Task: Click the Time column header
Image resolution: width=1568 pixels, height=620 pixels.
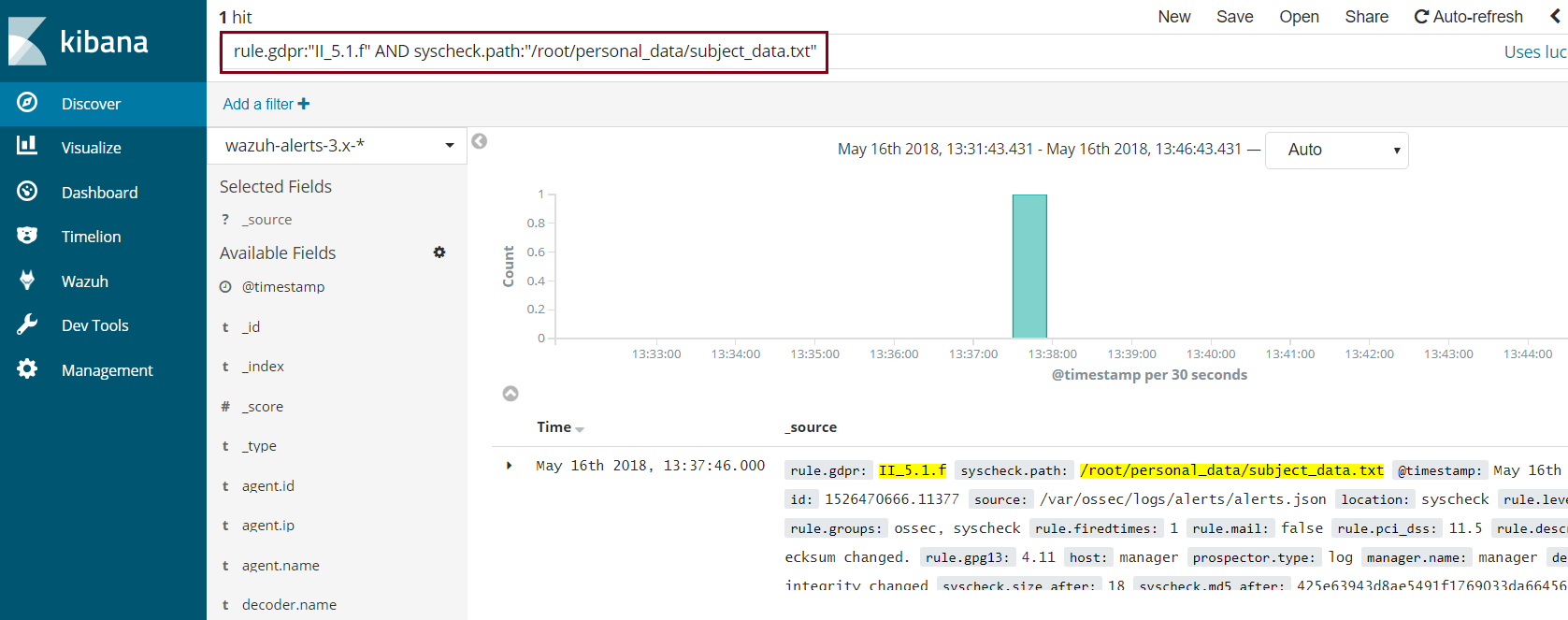Action: (554, 427)
